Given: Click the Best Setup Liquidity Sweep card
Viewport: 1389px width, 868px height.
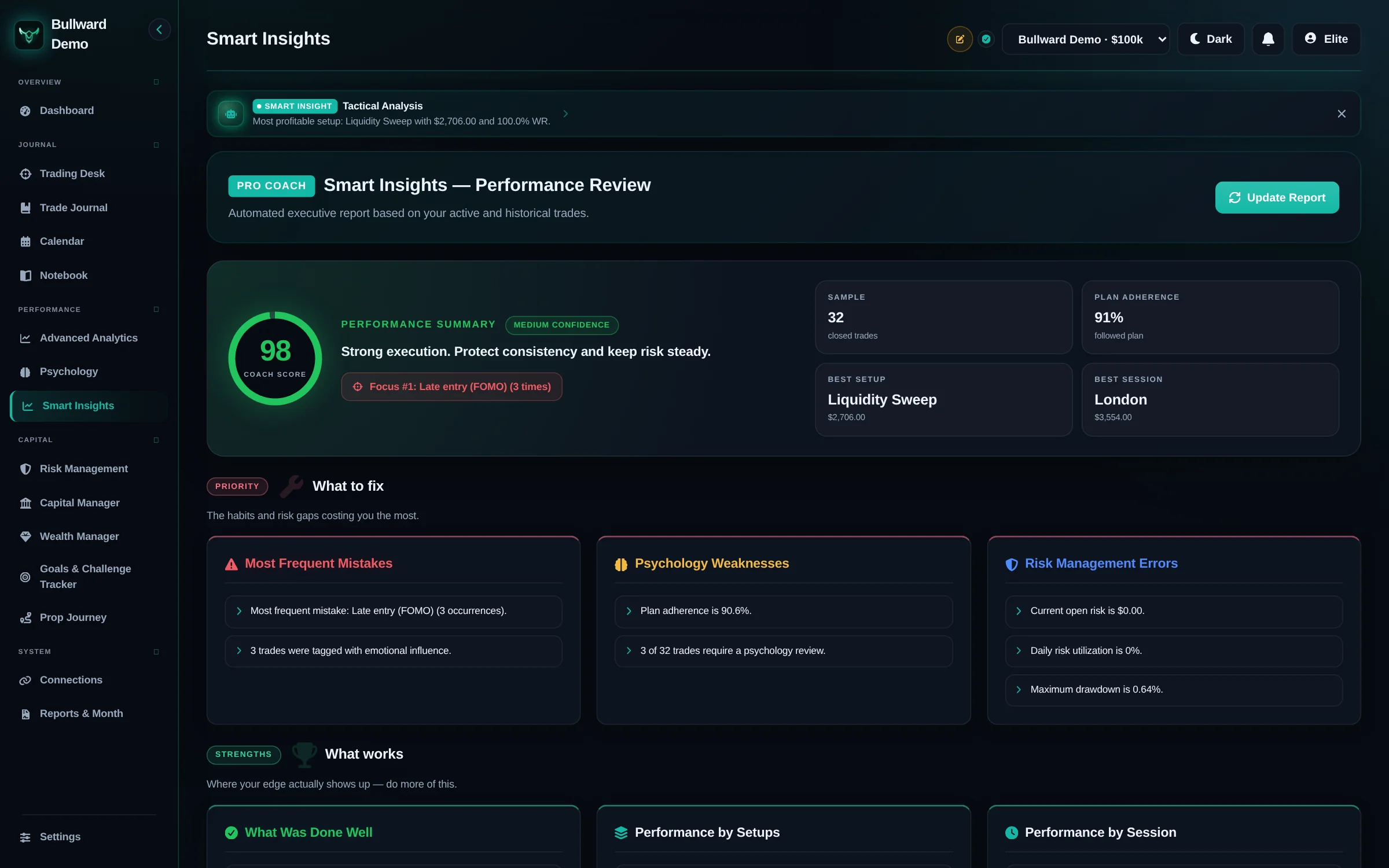Looking at the screenshot, I should (943, 399).
